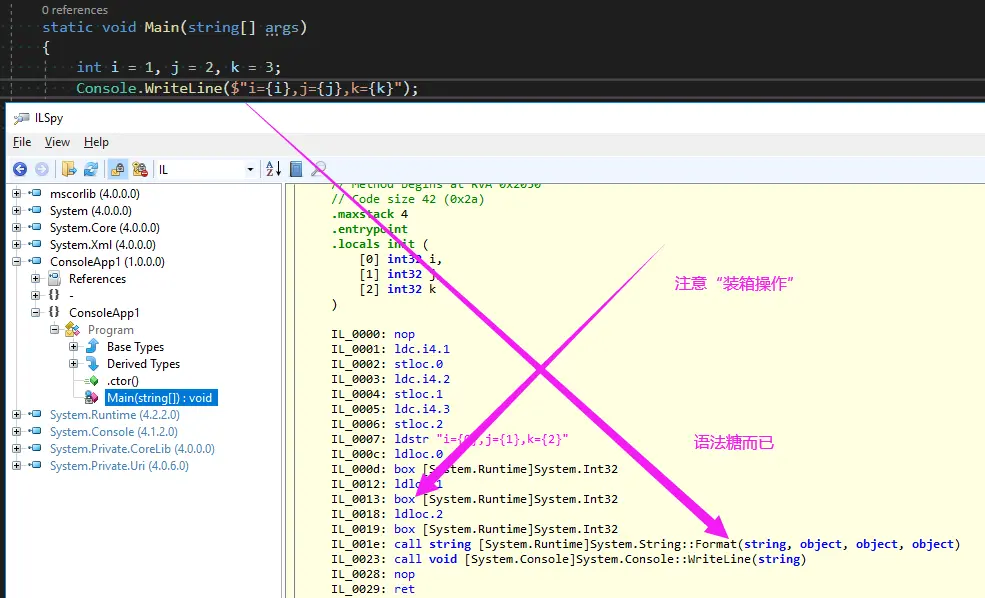985x598 pixels.
Task: Select ConsoleApp1 (1.0.0.0) assembly
Action: point(107,261)
